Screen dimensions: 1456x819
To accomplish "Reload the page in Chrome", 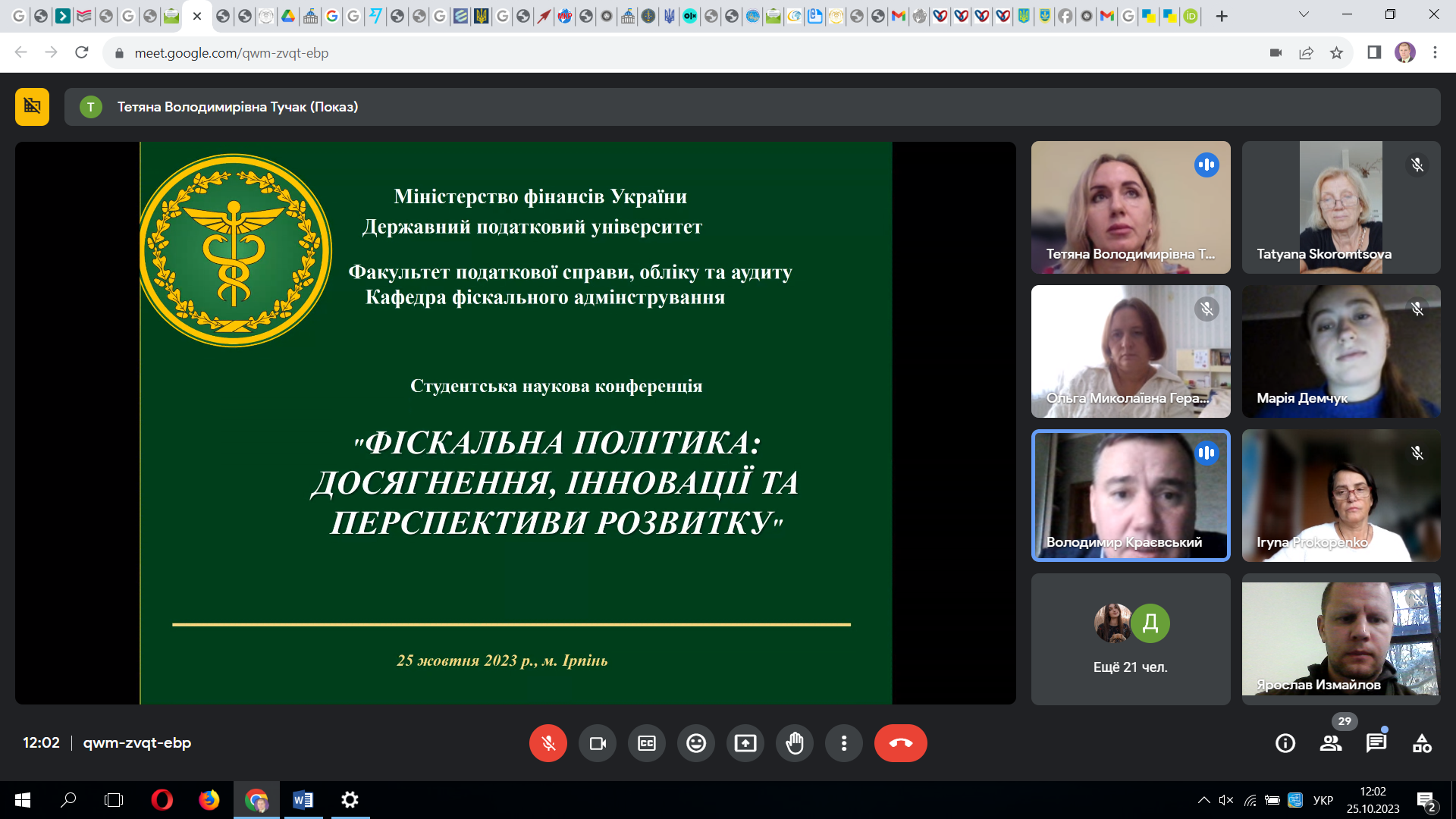I will point(82,52).
